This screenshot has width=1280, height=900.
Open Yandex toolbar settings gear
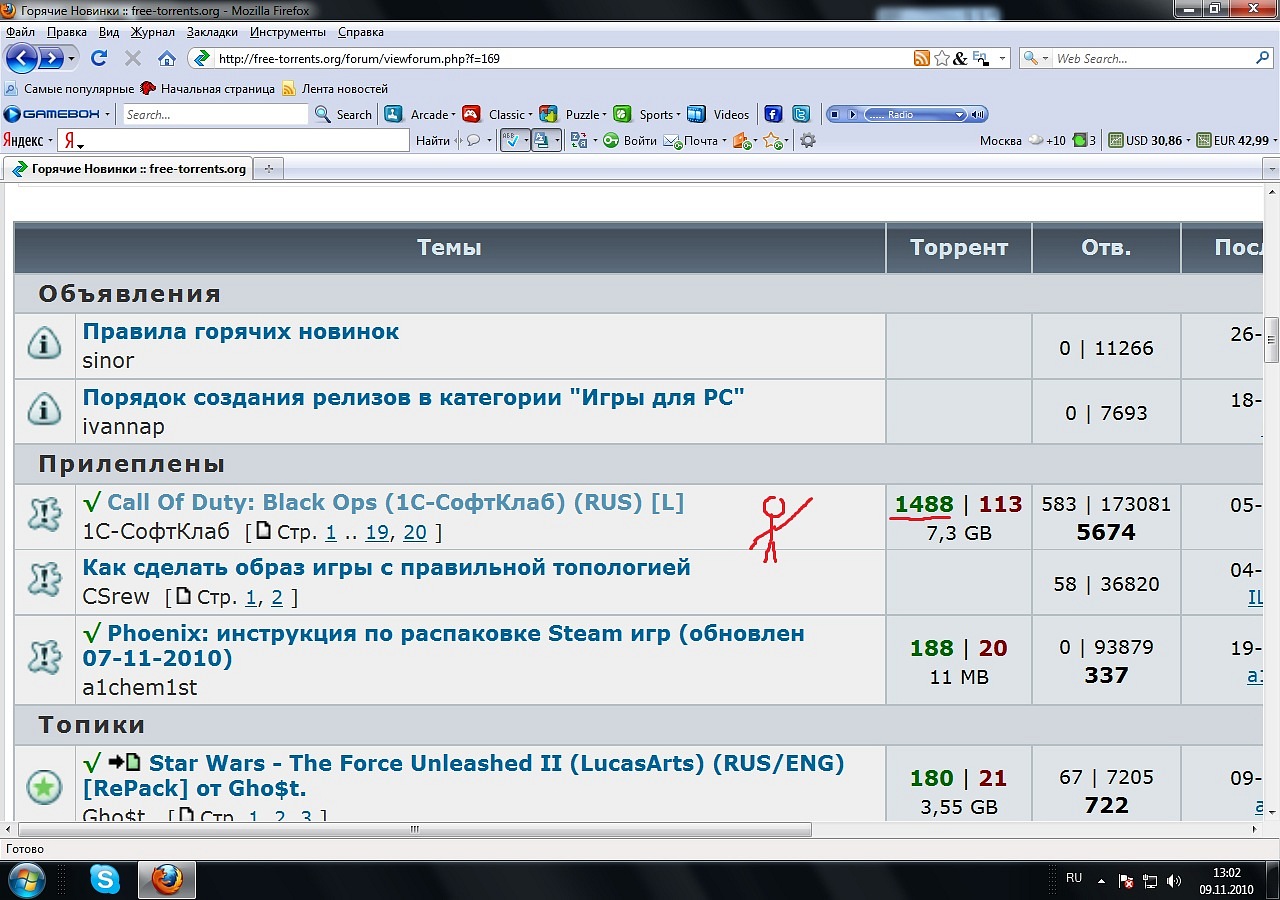(808, 141)
